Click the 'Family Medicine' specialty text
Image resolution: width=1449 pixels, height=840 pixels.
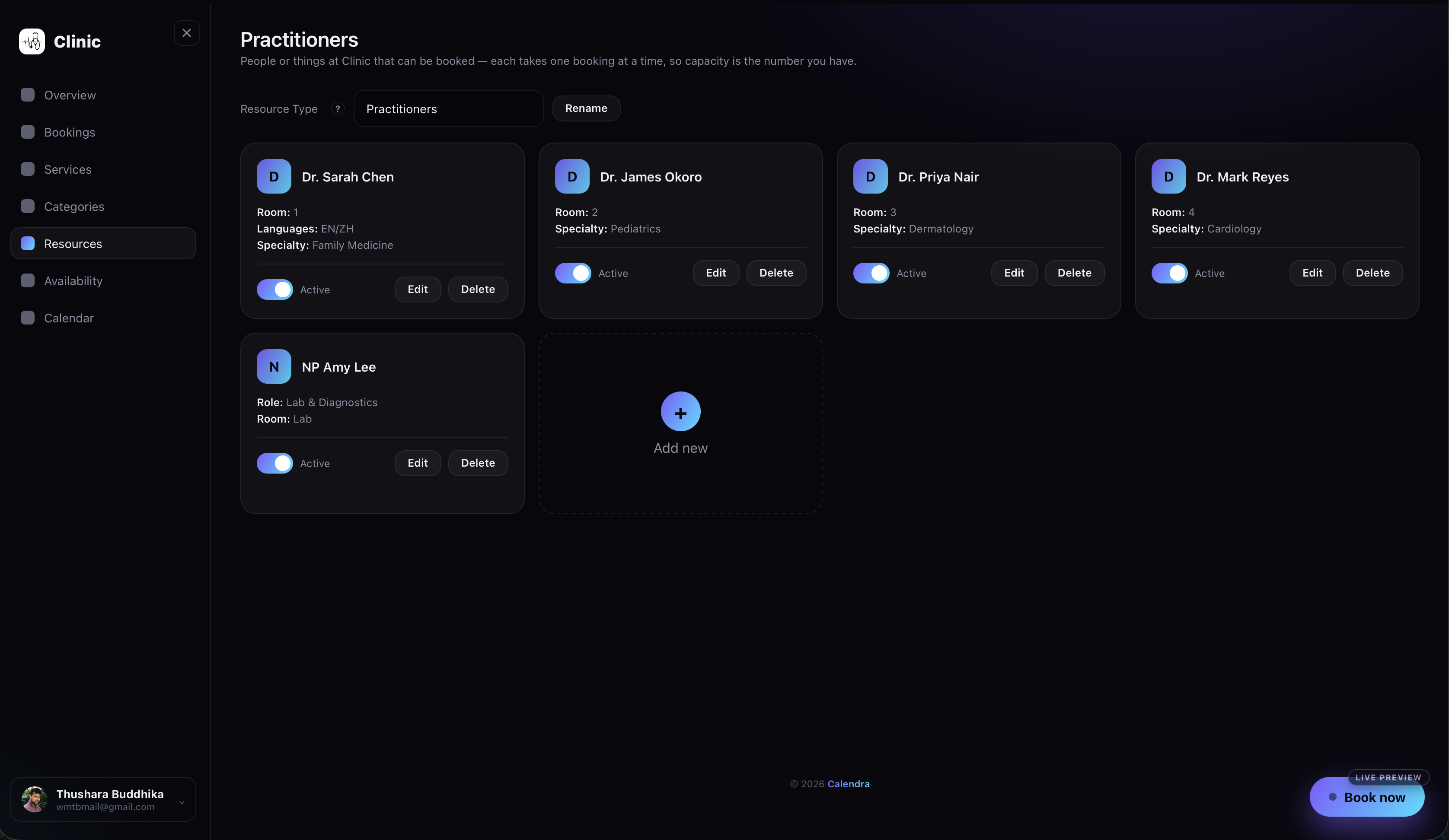pos(352,245)
